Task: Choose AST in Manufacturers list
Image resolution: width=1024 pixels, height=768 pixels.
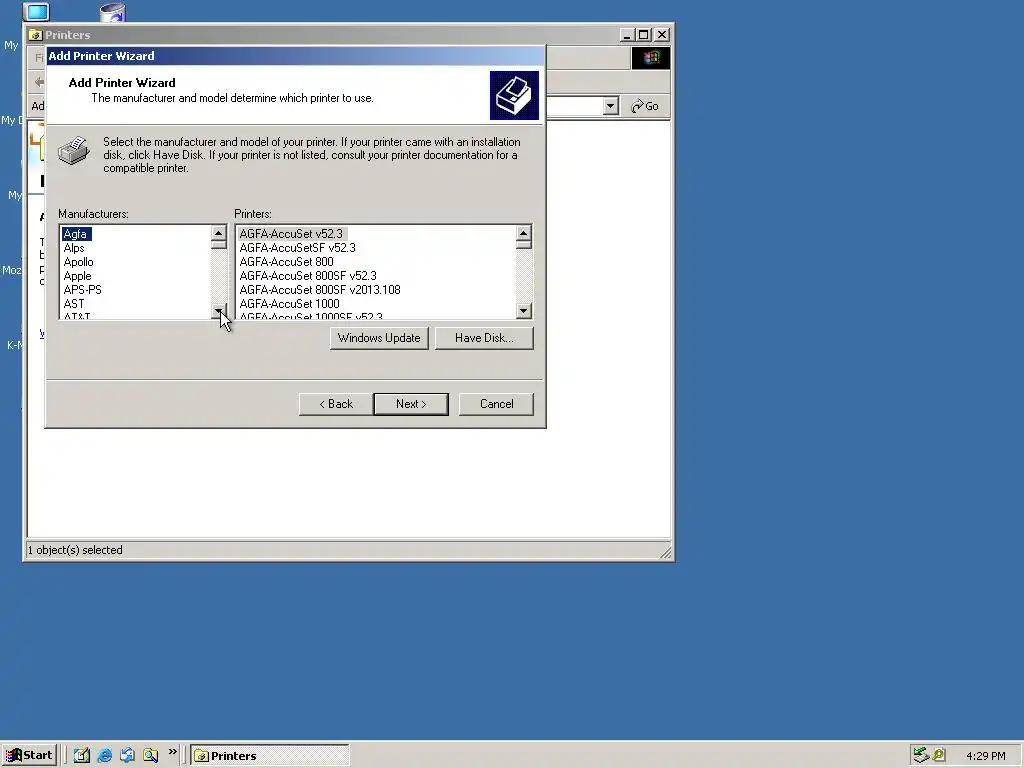Action: [x=74, y=304]
